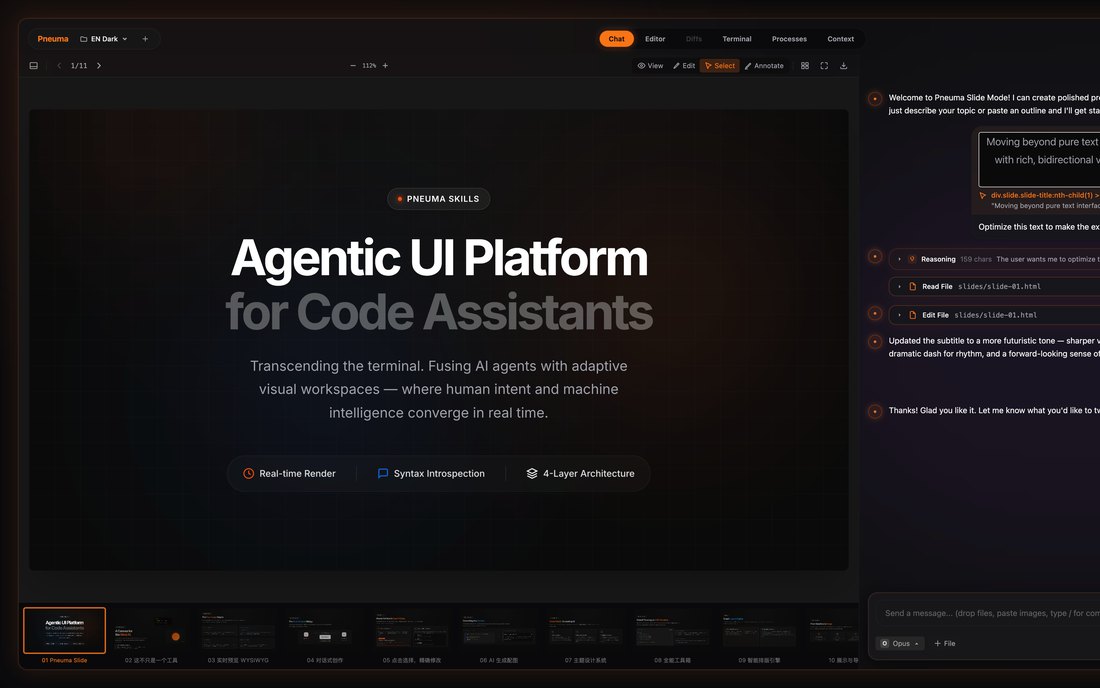This screenshot has height=688, width=1100.
Task: Open the Processes tab
Action: click(789, 39)
